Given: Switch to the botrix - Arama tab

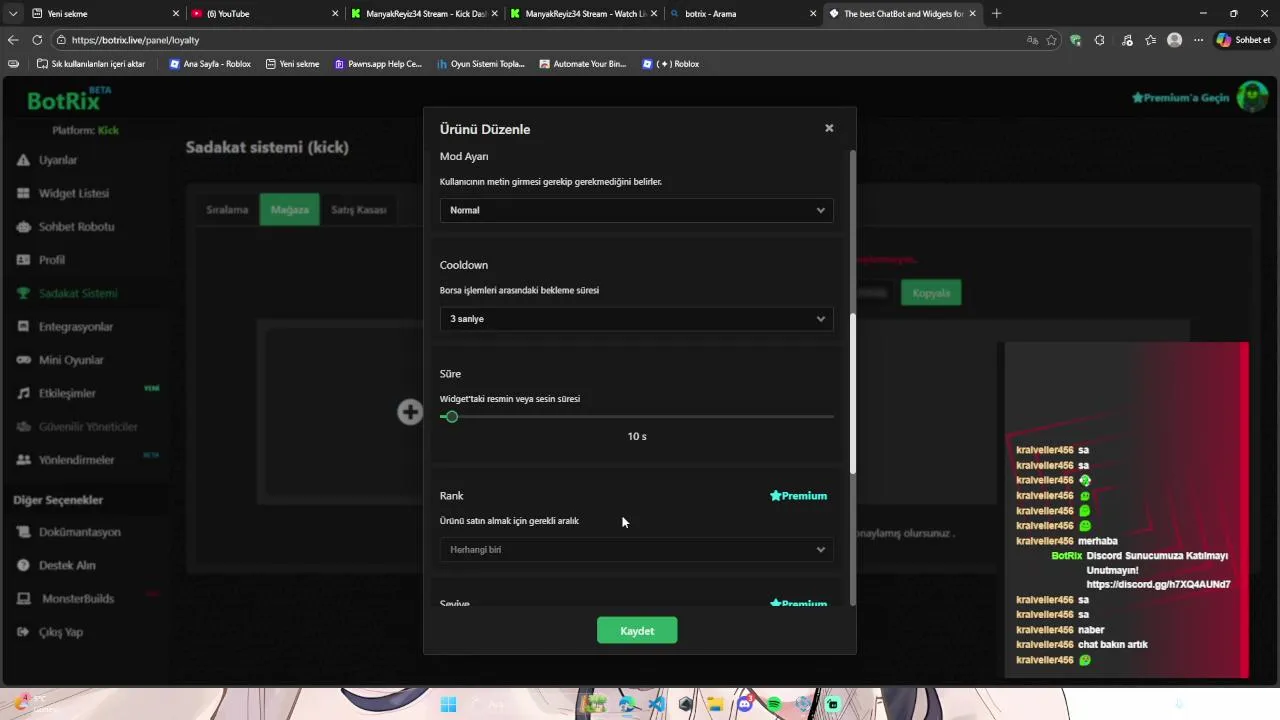Looking at the screenshot, I should 742,13.
